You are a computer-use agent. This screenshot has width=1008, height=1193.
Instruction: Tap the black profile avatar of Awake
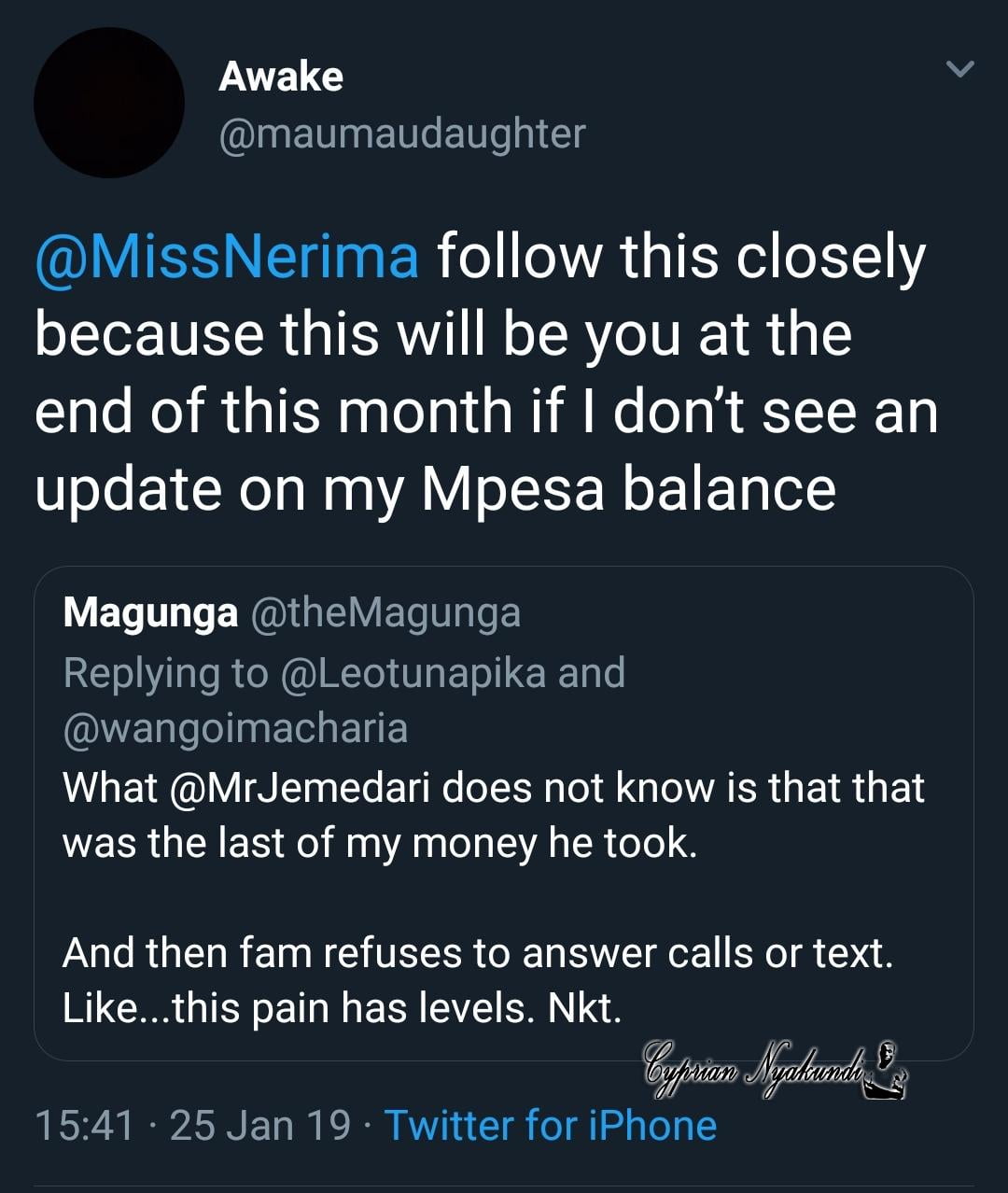coord(109,103)
